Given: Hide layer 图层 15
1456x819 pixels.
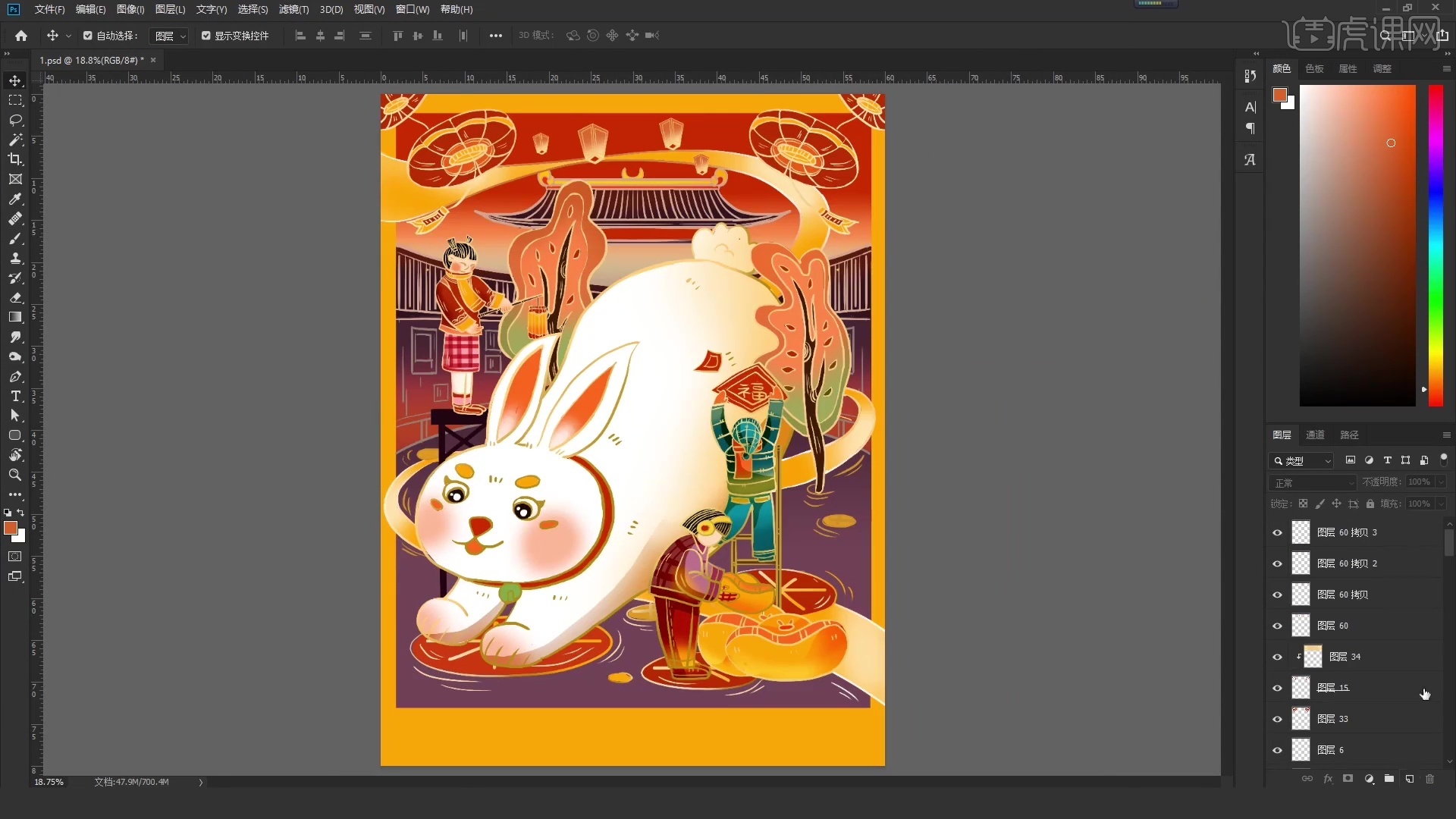Looking at the screenshot, I should click(1278, 689).
